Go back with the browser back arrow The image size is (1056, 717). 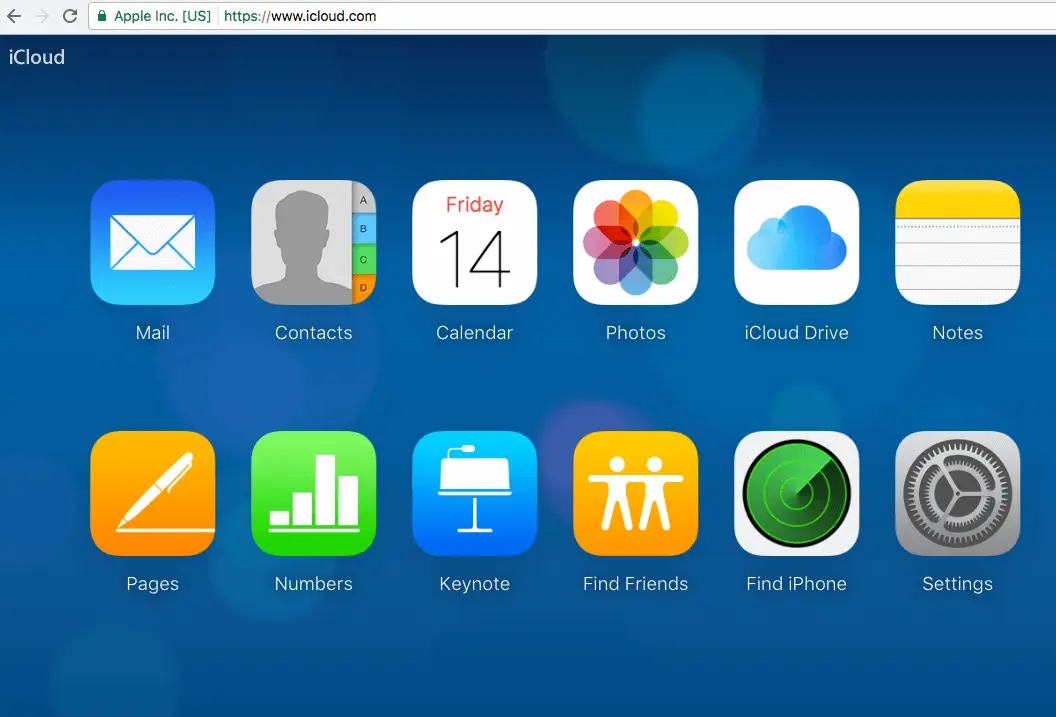pos(14,16)
